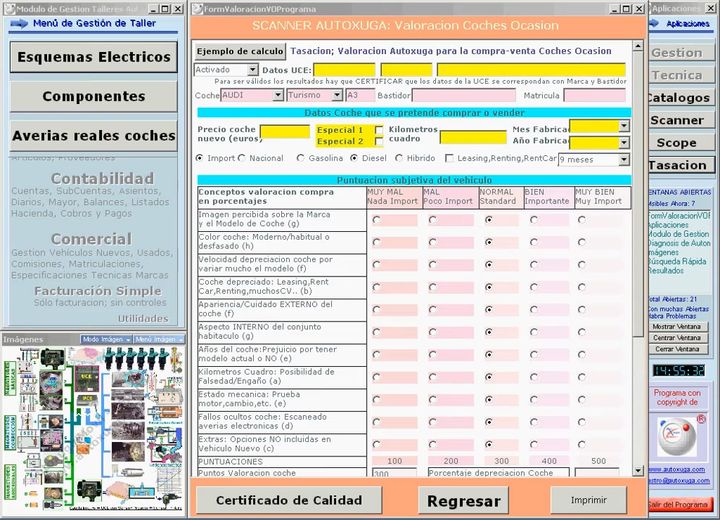Set Velocidad depreciacion row to MAL
720x520 pixels.
(433, 265)
